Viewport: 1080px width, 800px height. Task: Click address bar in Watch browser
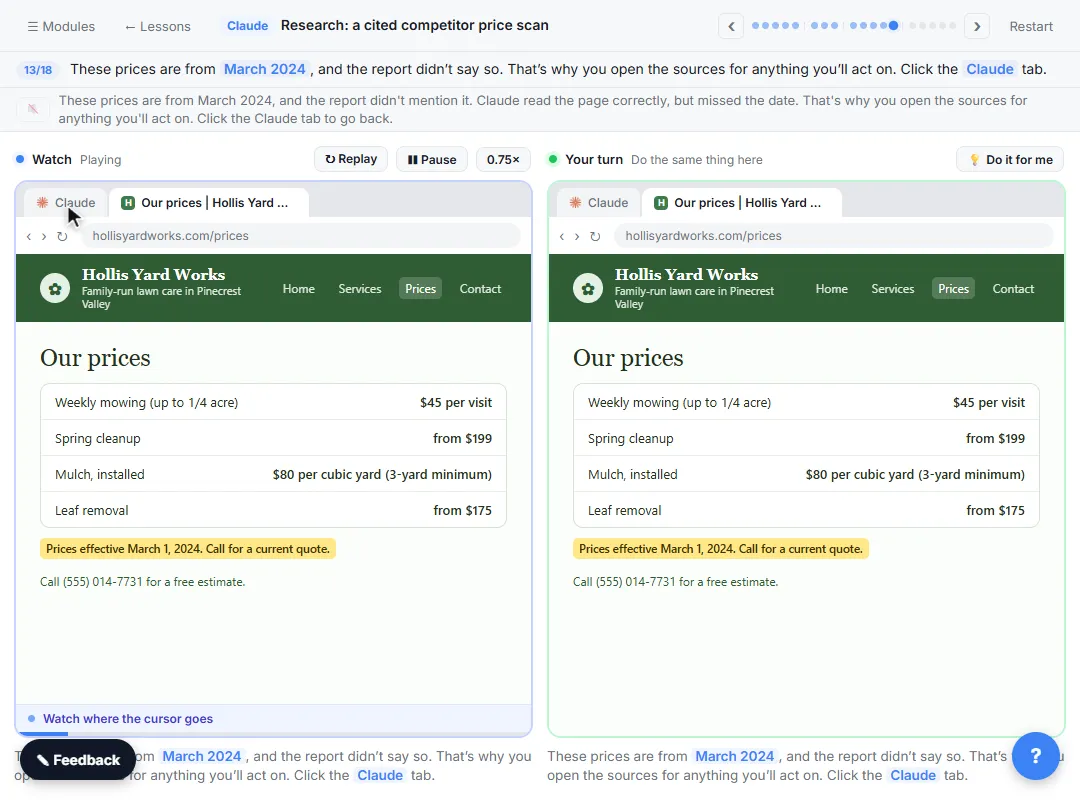click(301, 236)
